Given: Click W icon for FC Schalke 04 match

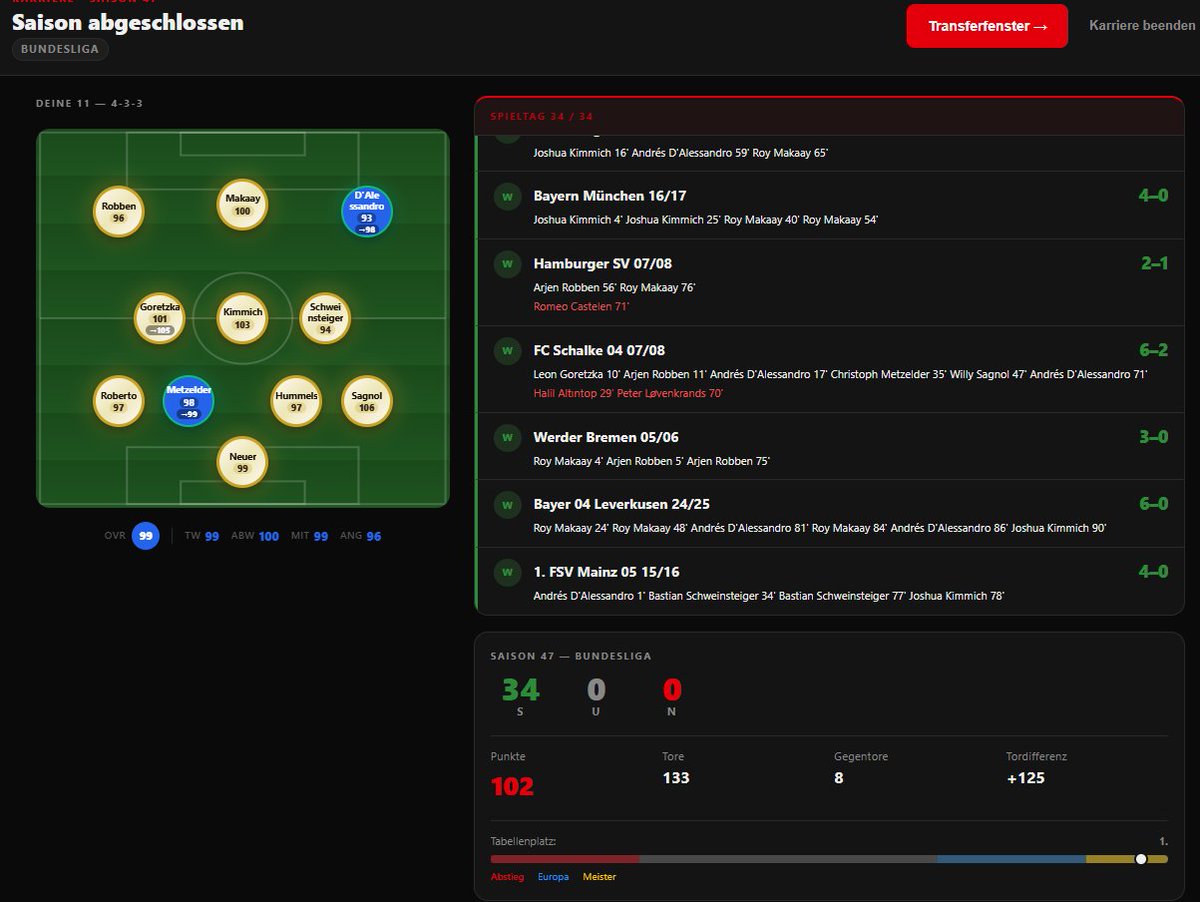Looking at the screenshot, I should (x=507, y=351).
